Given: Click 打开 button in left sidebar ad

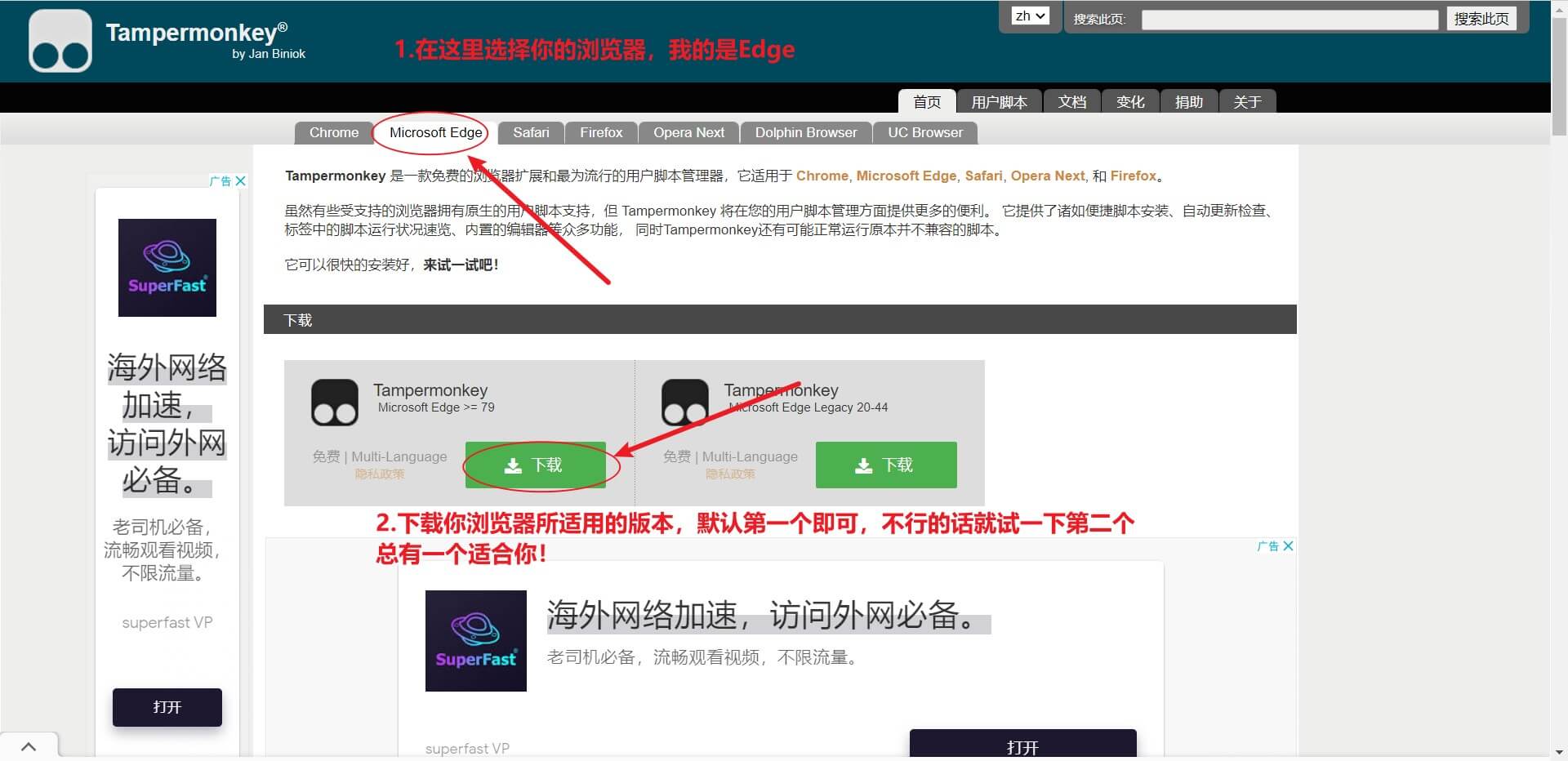Looking at the screenshot, I should pyautogui.click(x=167, y=707).
